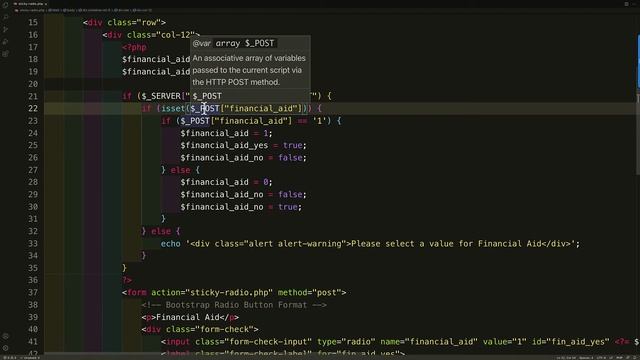Click type="radio" on line 41
640x360 pixels.
(x=346, y=342)
